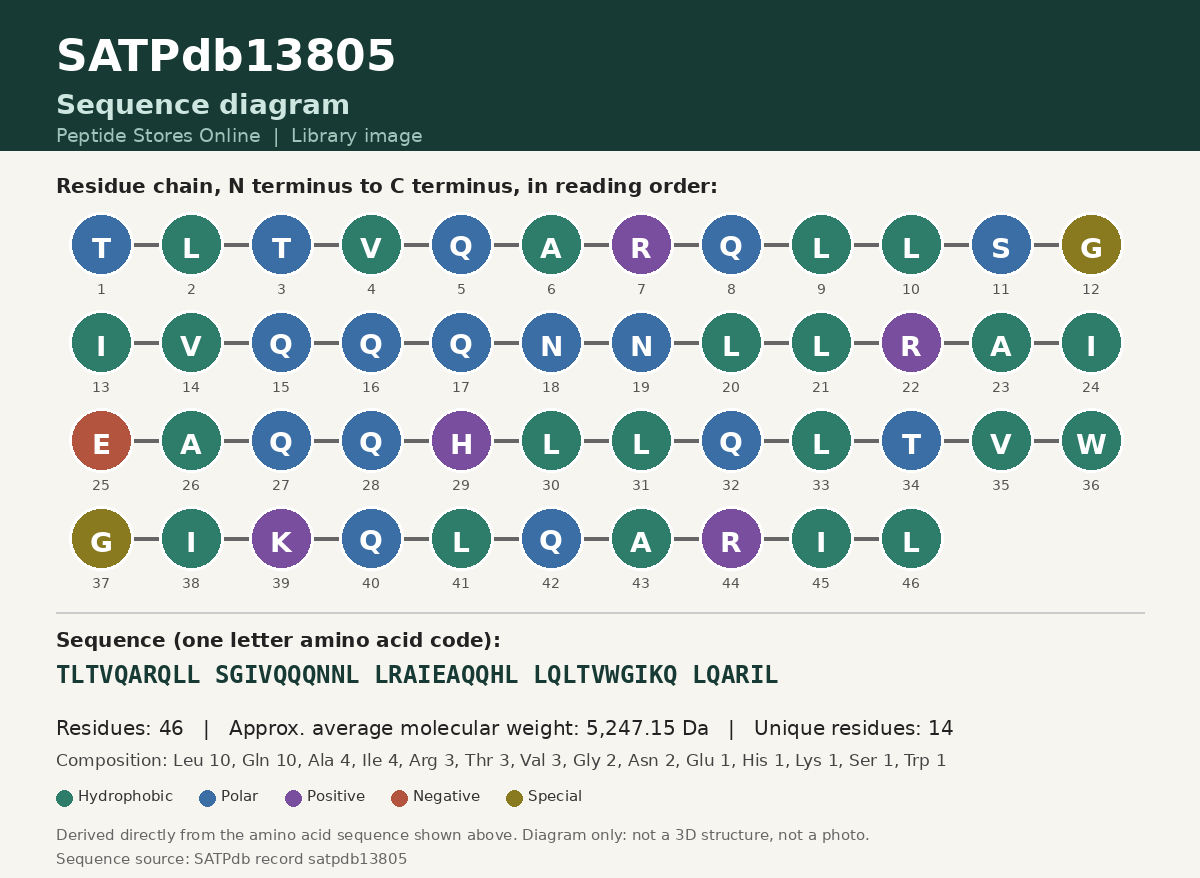Select the Positive legend color dot

pyautogui.click(x=293, y=798)
